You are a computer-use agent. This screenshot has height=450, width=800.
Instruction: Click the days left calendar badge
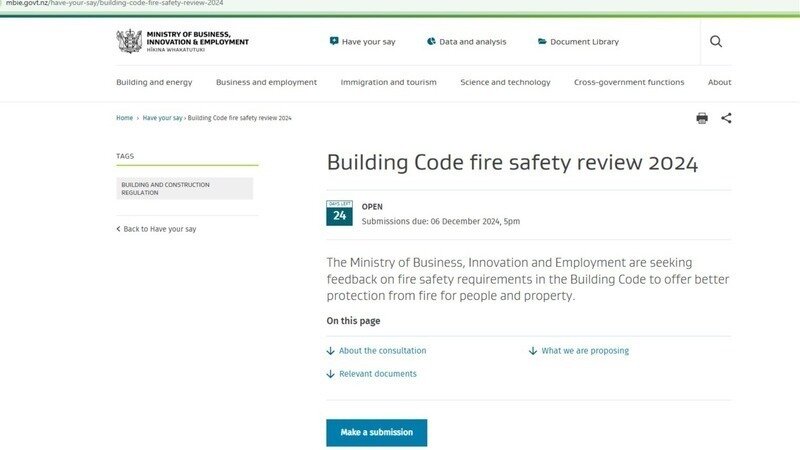click(x=339, y=213)
